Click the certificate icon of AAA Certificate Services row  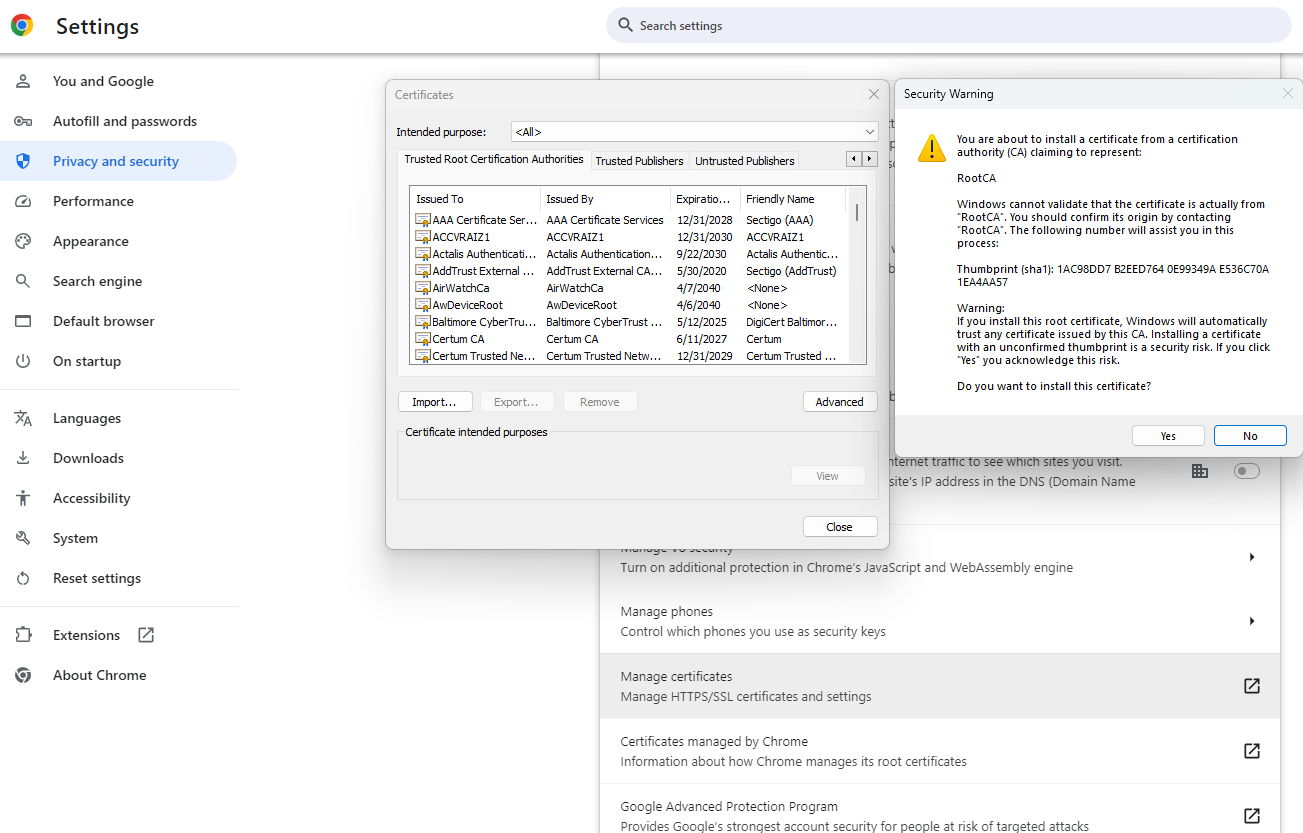click(423, 220)
